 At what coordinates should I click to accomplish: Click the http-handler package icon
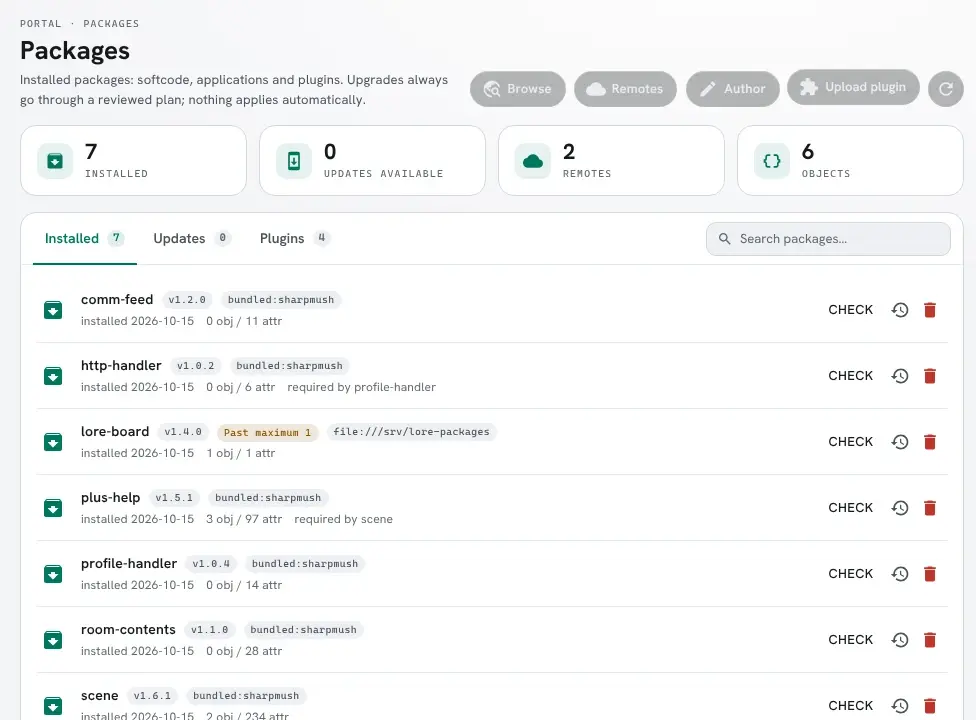pos(53,376)
